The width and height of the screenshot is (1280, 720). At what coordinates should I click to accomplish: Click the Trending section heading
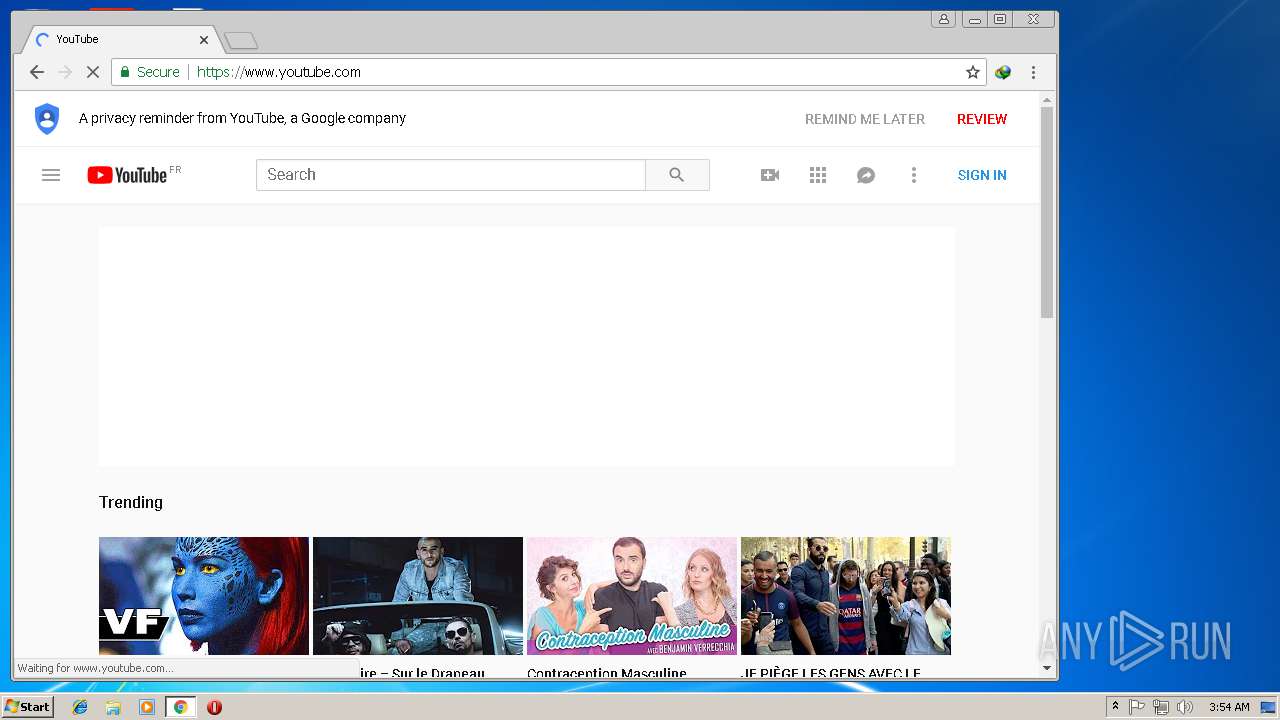(x=131, y=502)
